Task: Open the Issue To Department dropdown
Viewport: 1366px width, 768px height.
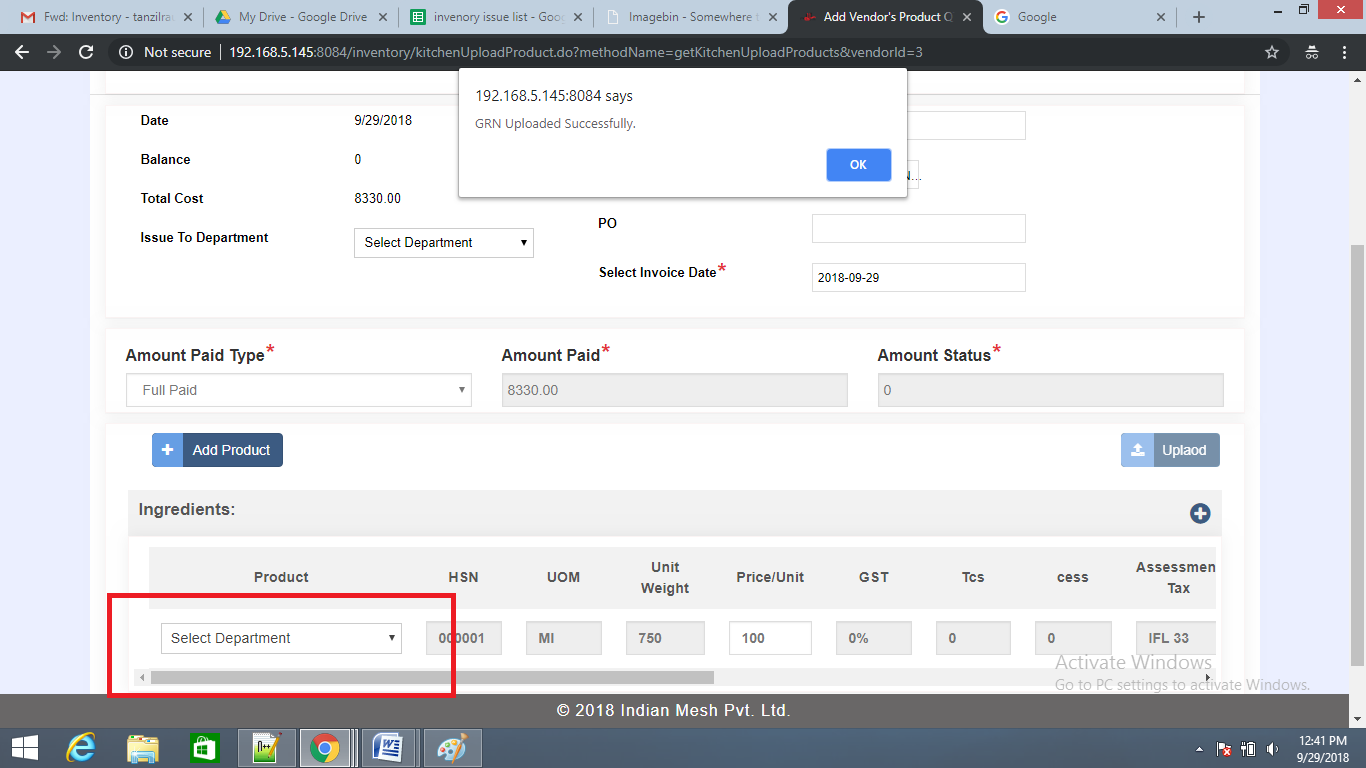Action: click(x=444, y=243)
